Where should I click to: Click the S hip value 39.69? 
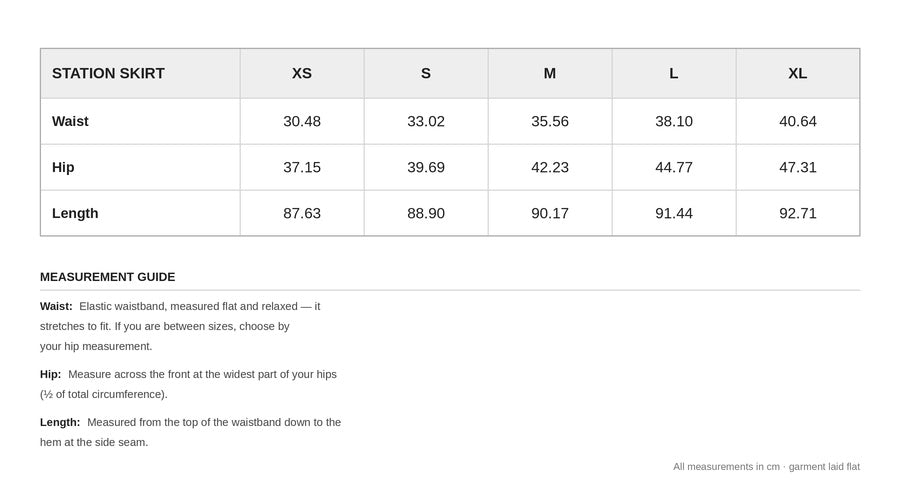coord(426,167)
